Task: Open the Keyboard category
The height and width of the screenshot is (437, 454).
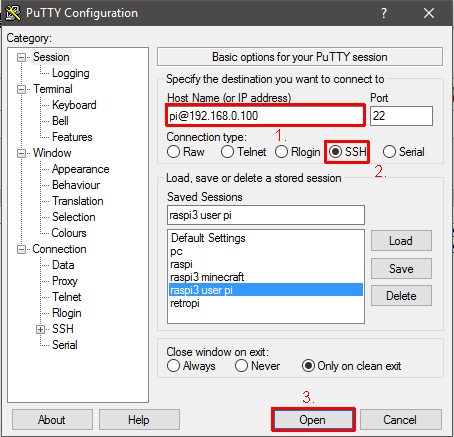Action: [x=74, y=105]
